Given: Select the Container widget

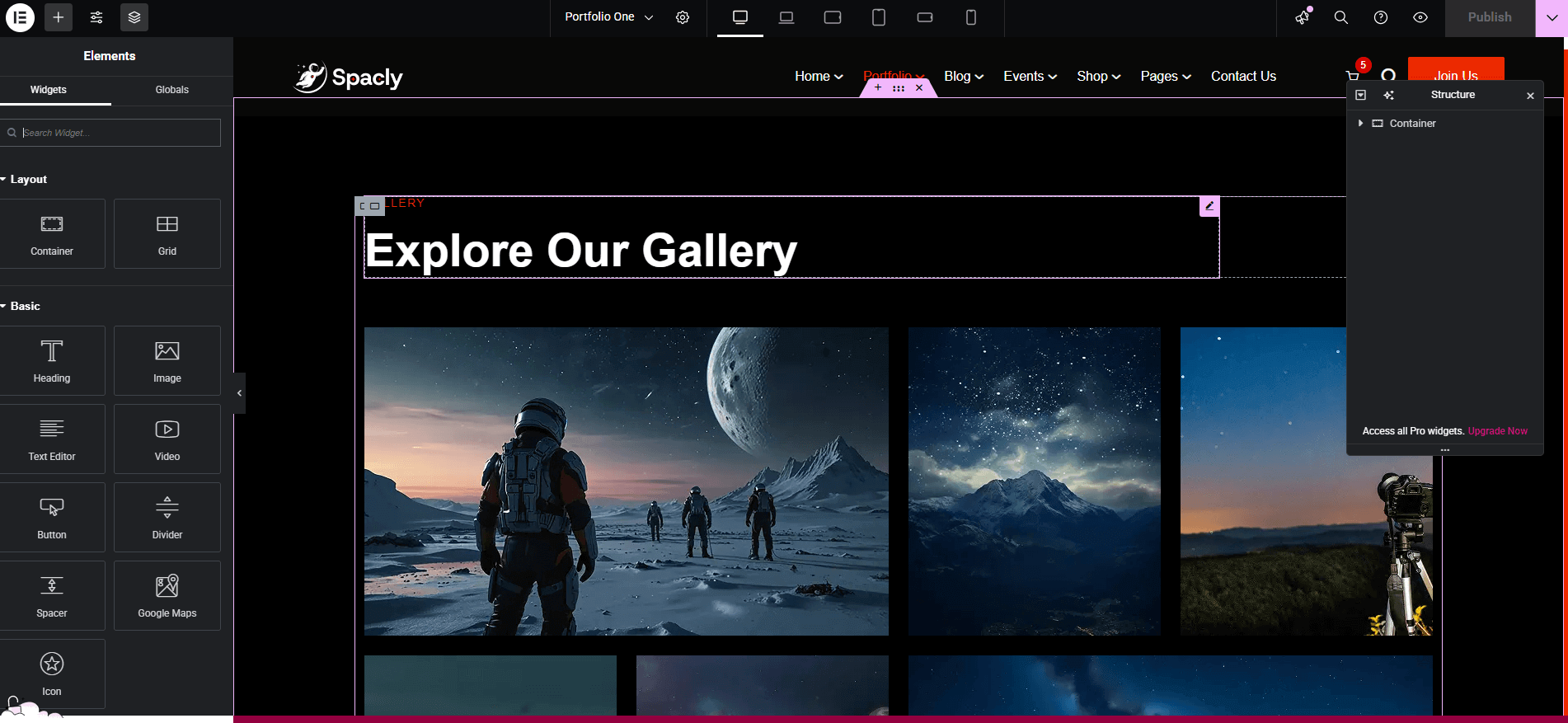Looking at the screenshot, I should point(52,234).
